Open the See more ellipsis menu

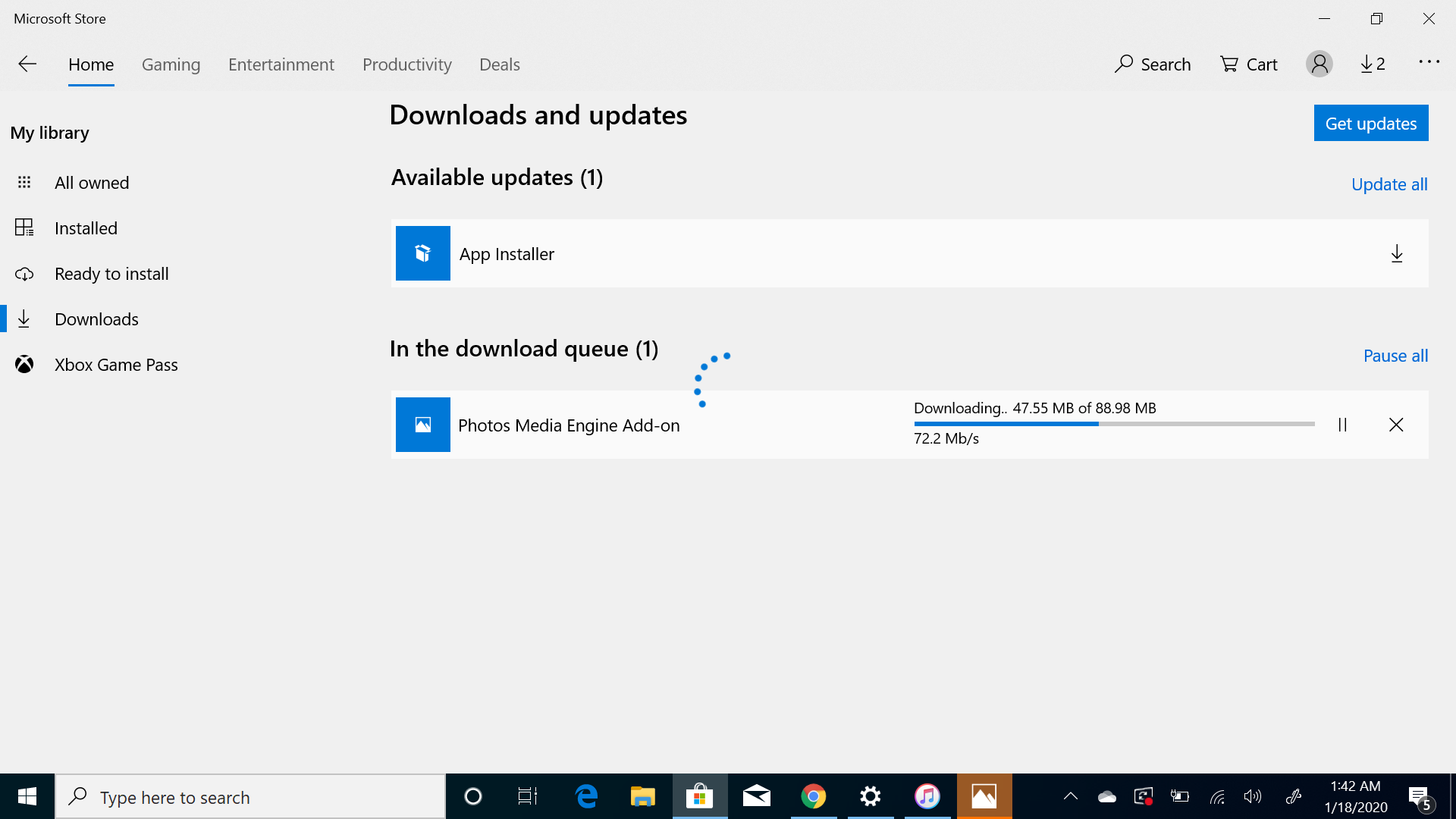pos(1429,62)
